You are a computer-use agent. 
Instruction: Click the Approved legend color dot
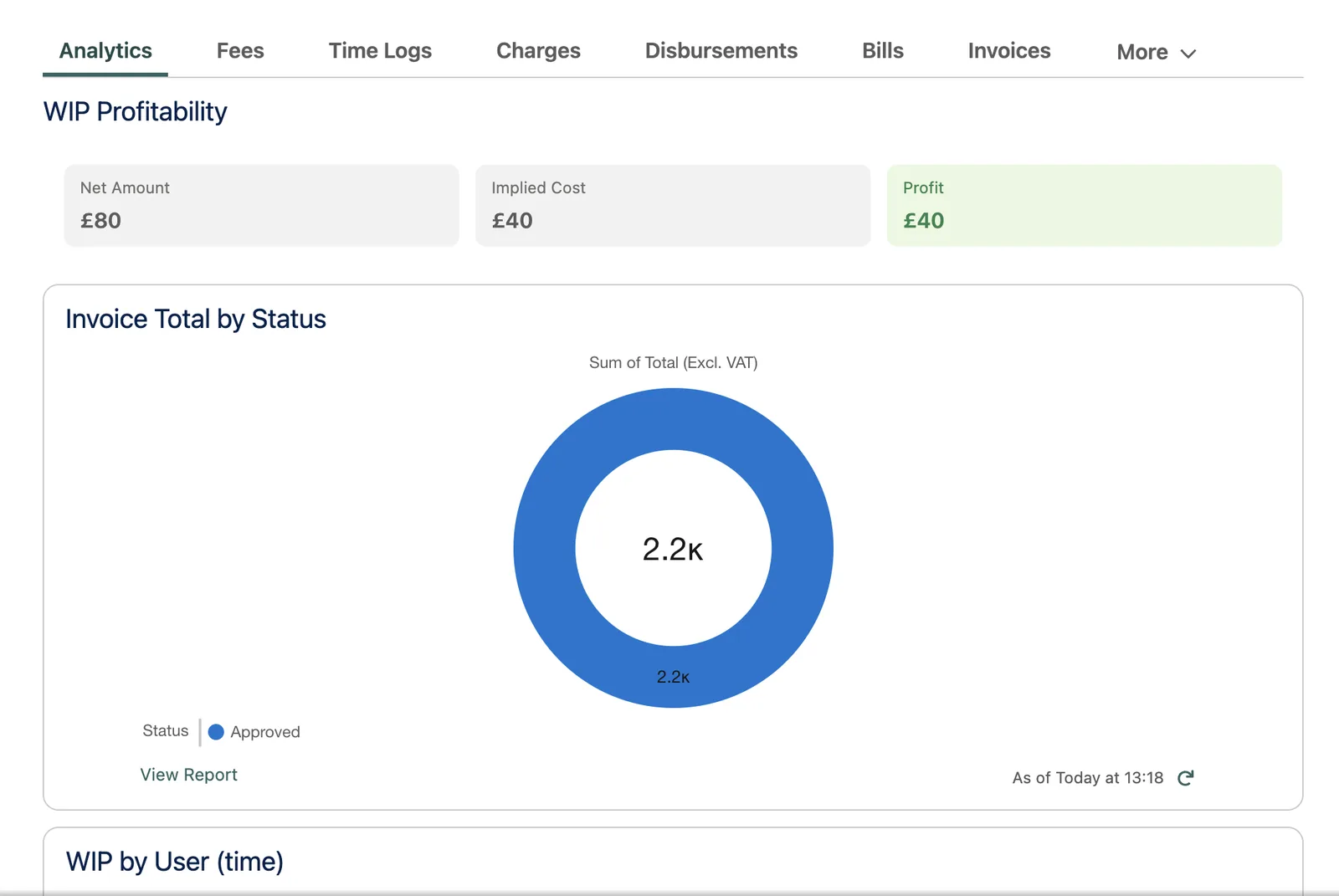coord(216,732)
